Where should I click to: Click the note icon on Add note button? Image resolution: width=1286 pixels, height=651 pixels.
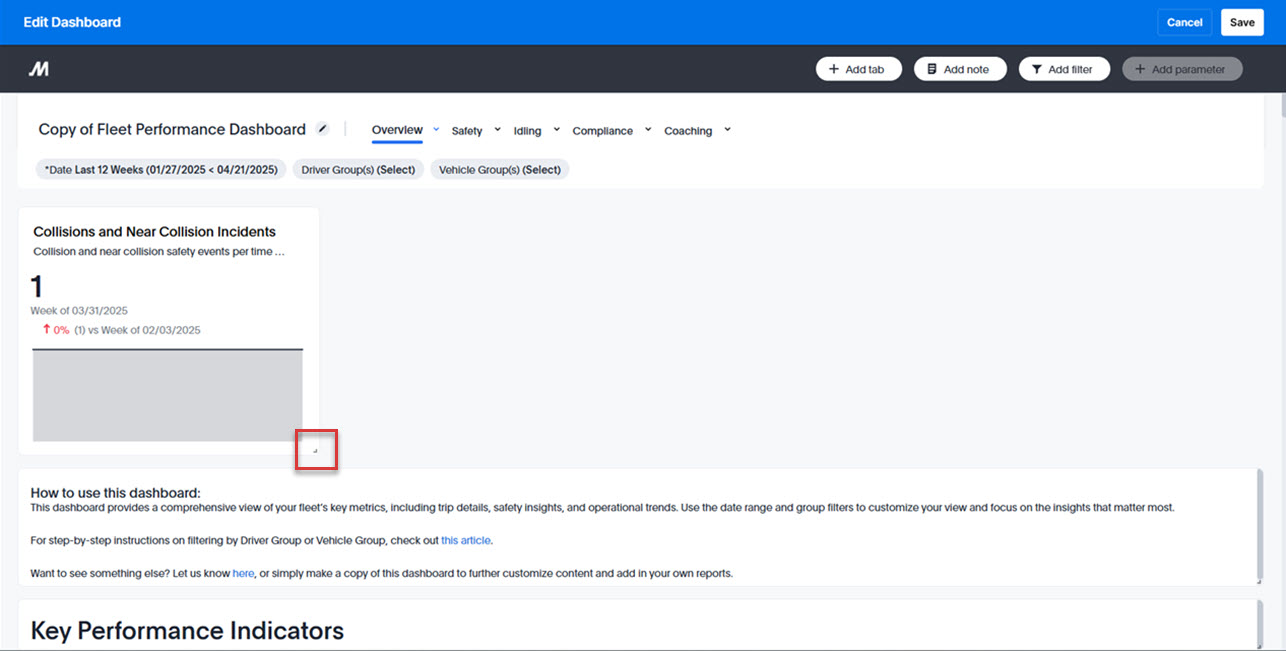[934, 68]
